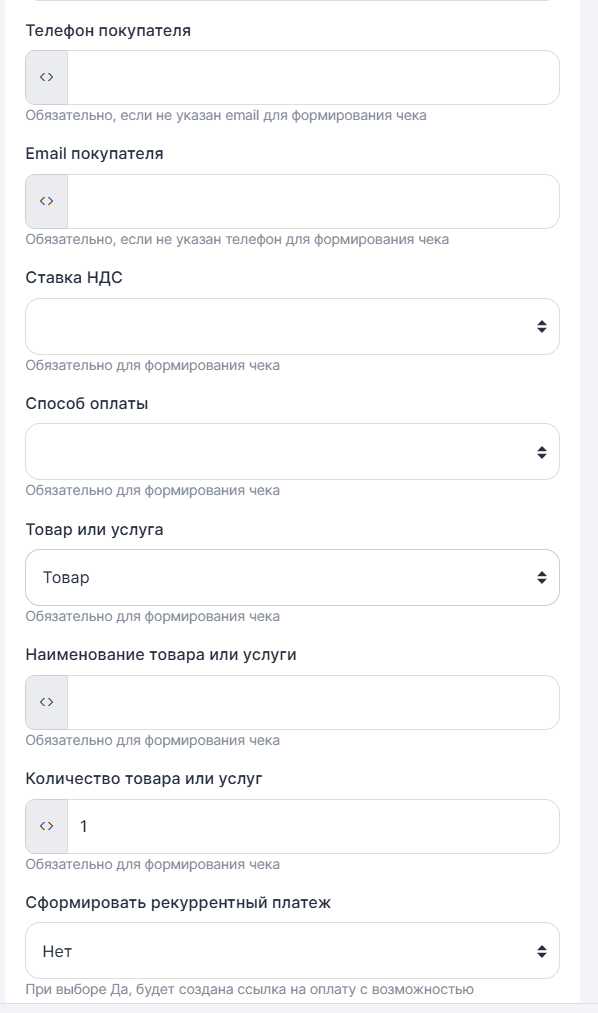598x1013 pixels.
Task: Click the arrows icon on рекуррентный платеж selector
Action: [541, 950]
